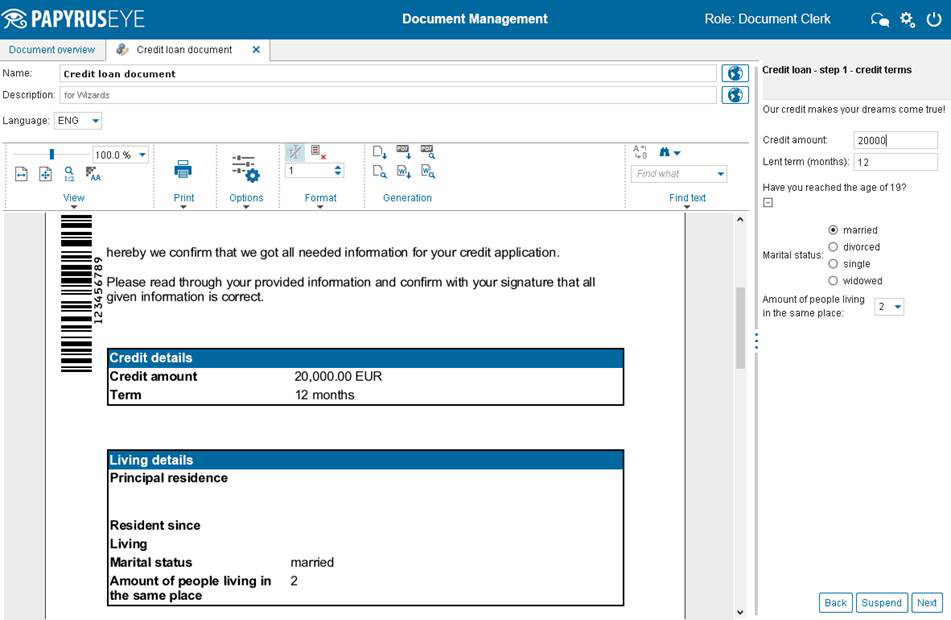Choose divorced as marital status
951x620 pixels.
(833, 246)
